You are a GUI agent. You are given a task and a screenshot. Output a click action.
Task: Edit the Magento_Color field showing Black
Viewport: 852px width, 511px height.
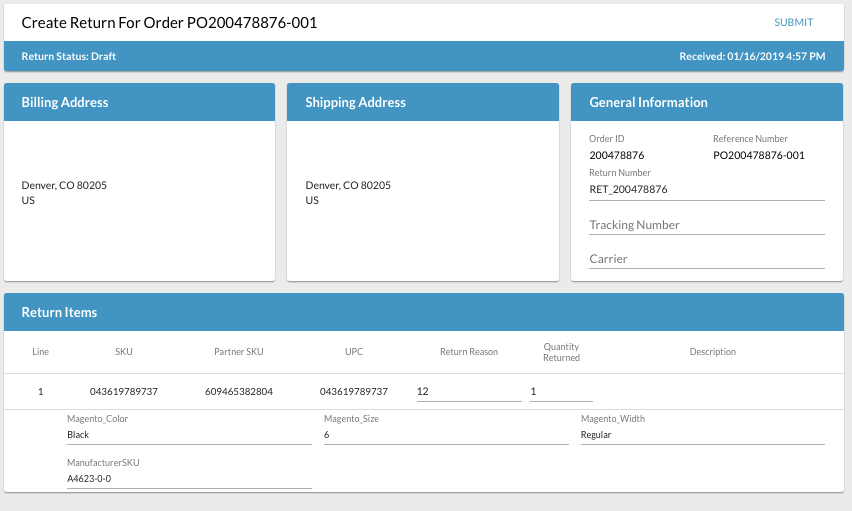[189, 435]
